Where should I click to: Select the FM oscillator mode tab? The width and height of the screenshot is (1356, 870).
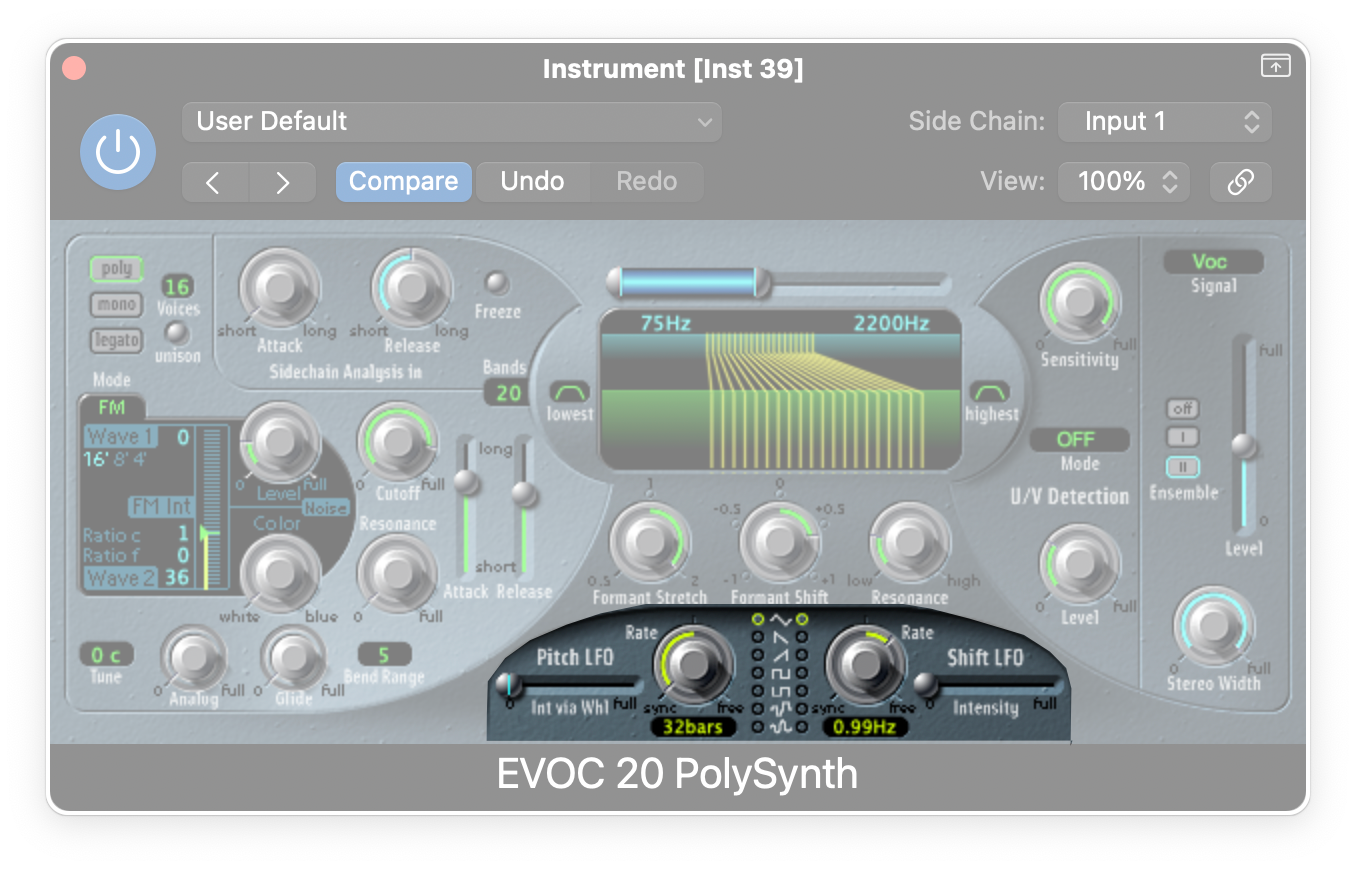[111, 408]
